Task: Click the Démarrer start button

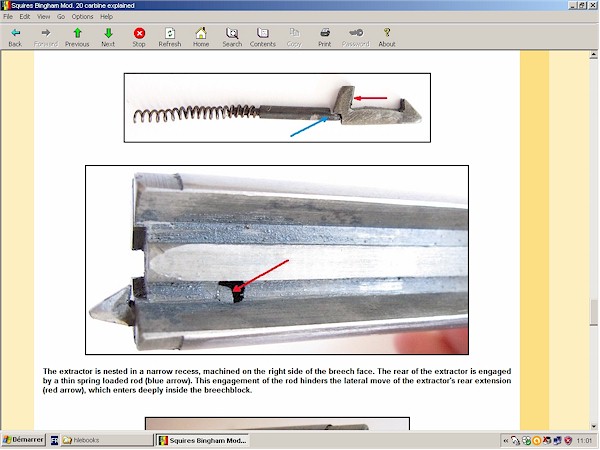Action: point(23,440)
